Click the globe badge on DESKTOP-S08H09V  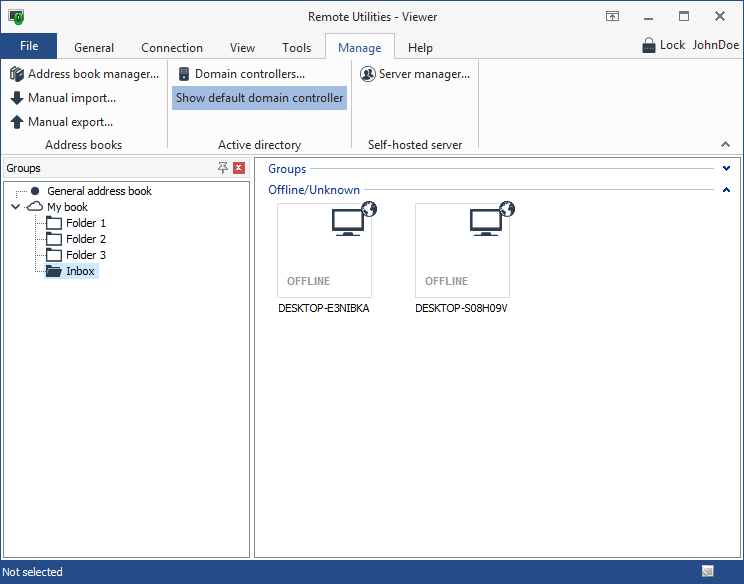(x=507, y=208)
